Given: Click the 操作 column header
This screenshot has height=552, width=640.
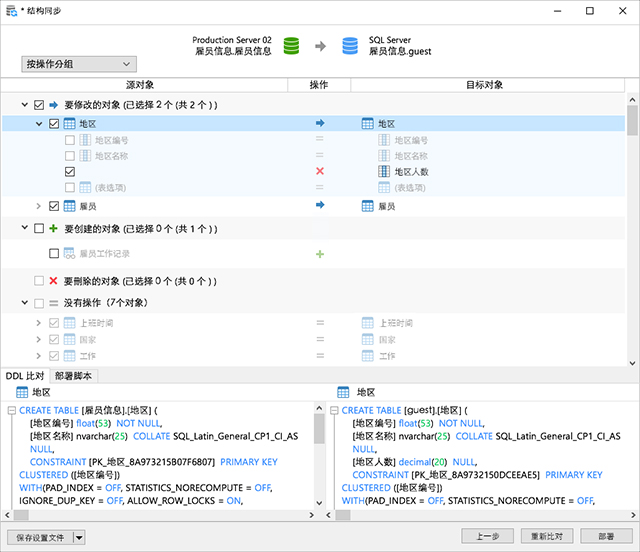Looking at the screenshot, I should [x=319, y=85].
